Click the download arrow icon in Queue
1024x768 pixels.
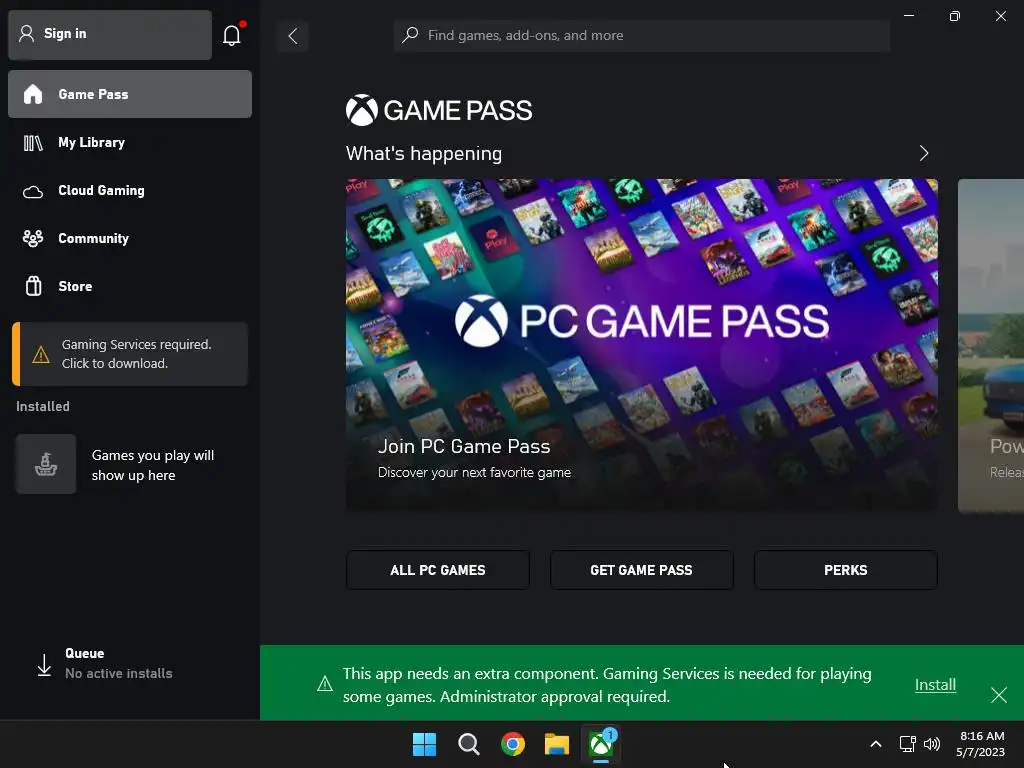pyautogui.click(x=44, y=665)
